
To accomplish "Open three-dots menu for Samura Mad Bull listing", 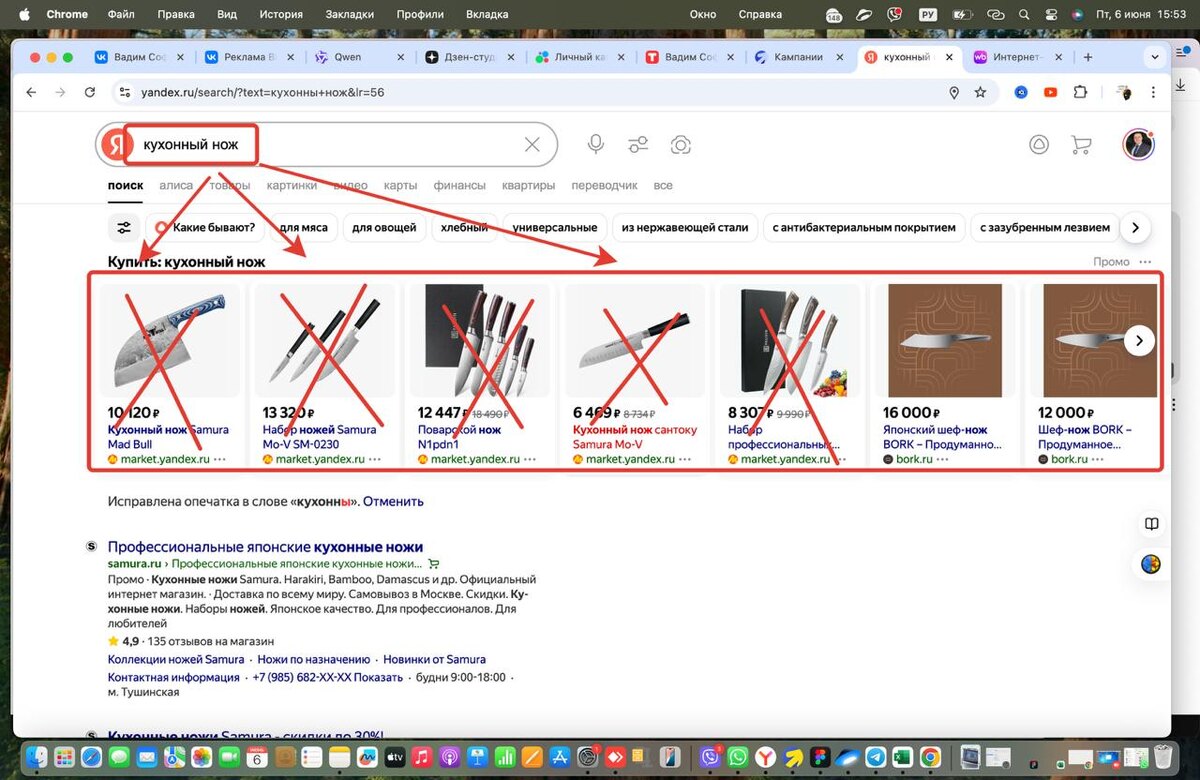I will 220,459.
